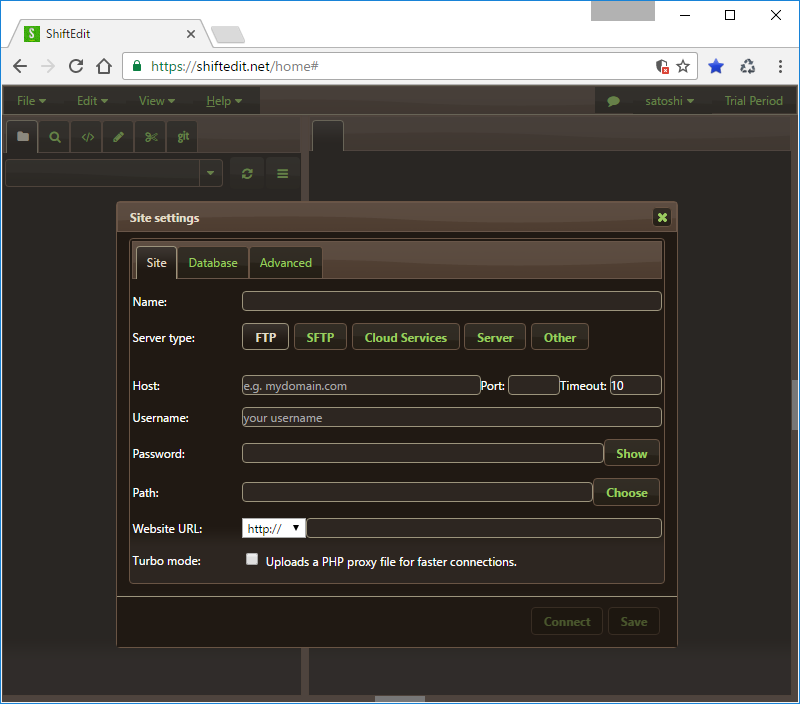Switch to the Database tab
This screenshot has height=704, width=800.
pyautogui.click(x=213, y=263)
